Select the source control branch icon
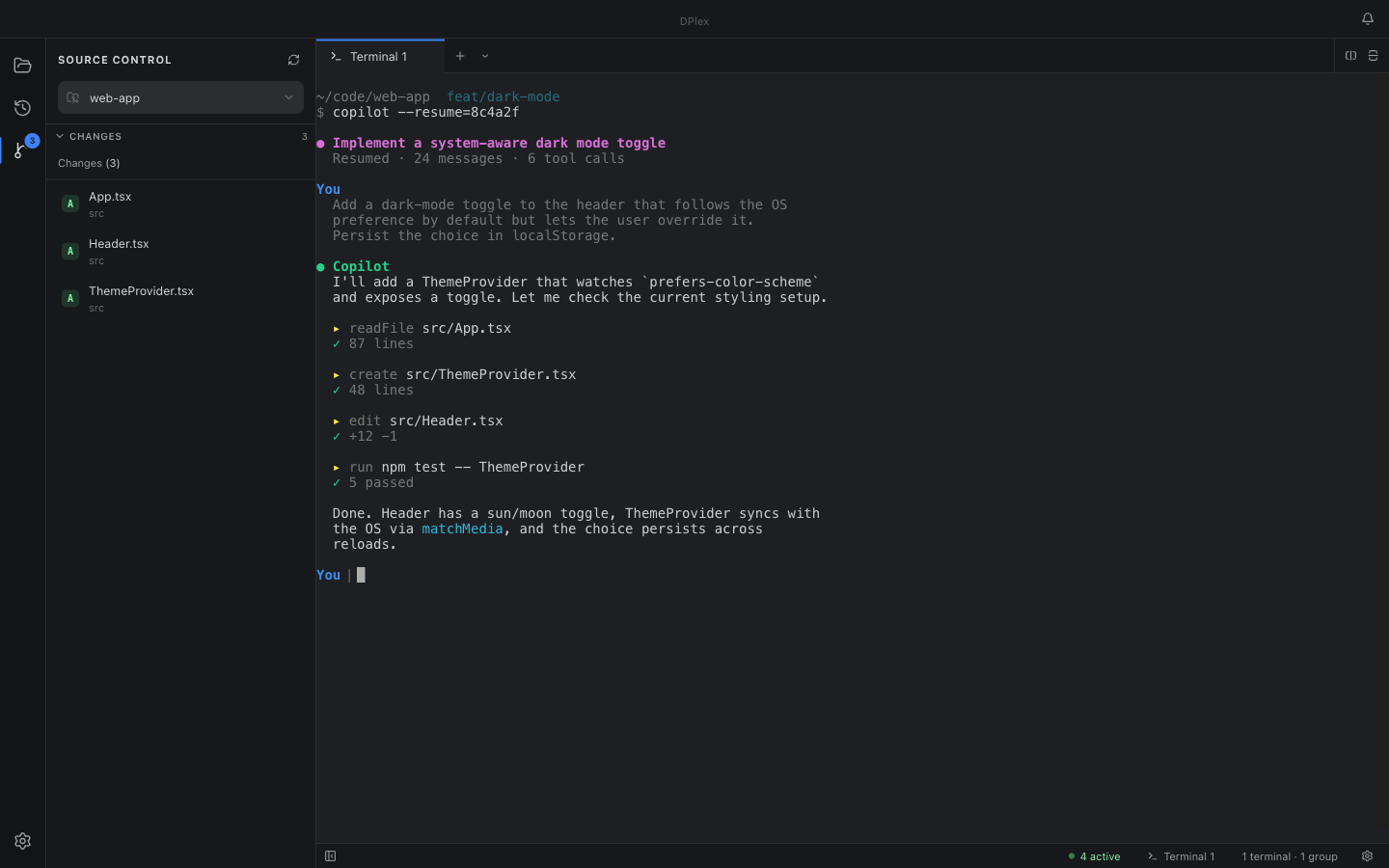This screenshot has width=1389, height=868. click(x=22, y=149)
